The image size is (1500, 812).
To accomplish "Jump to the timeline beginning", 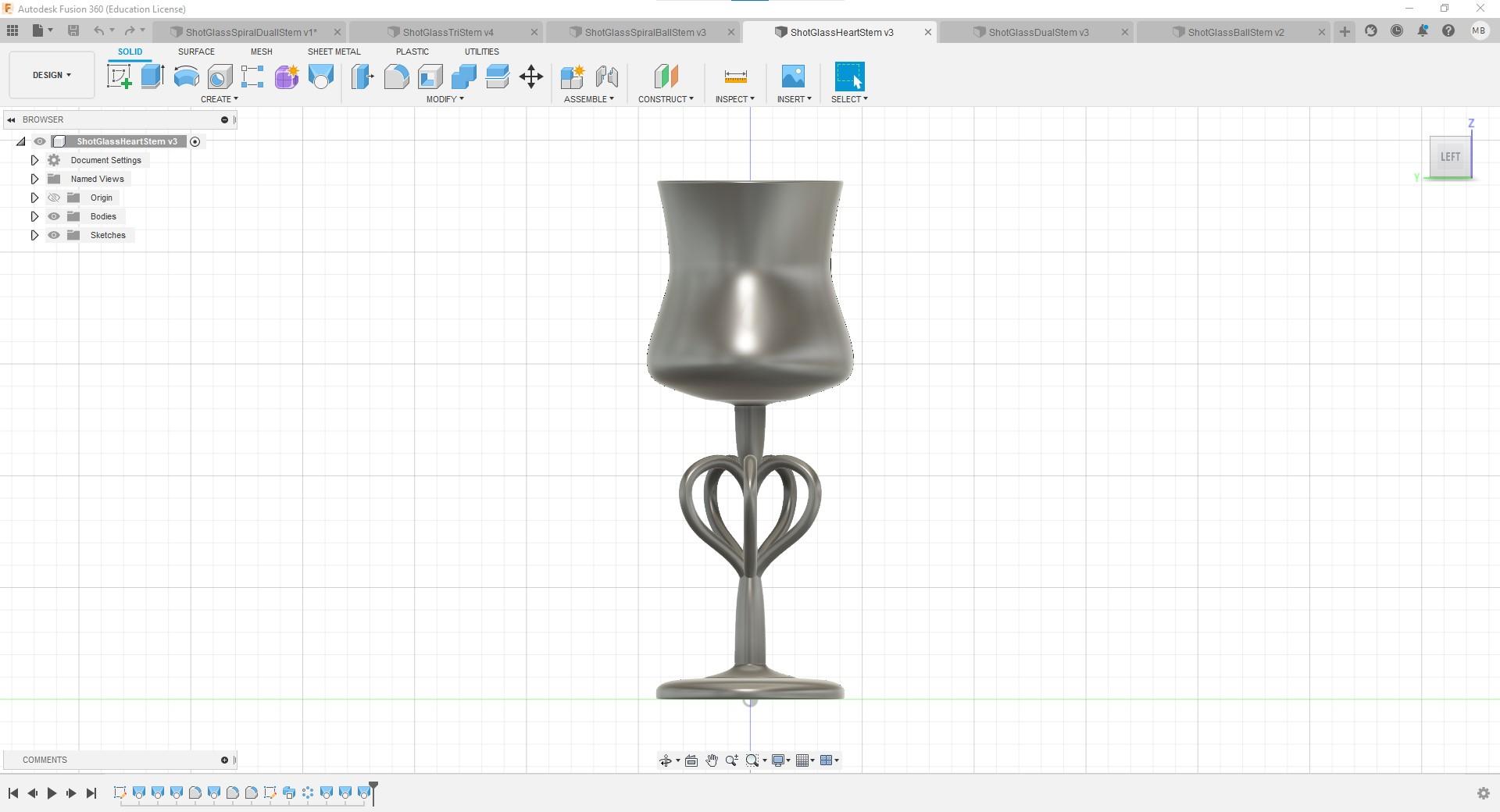I will pyautogui.click(x=13, y=793).
